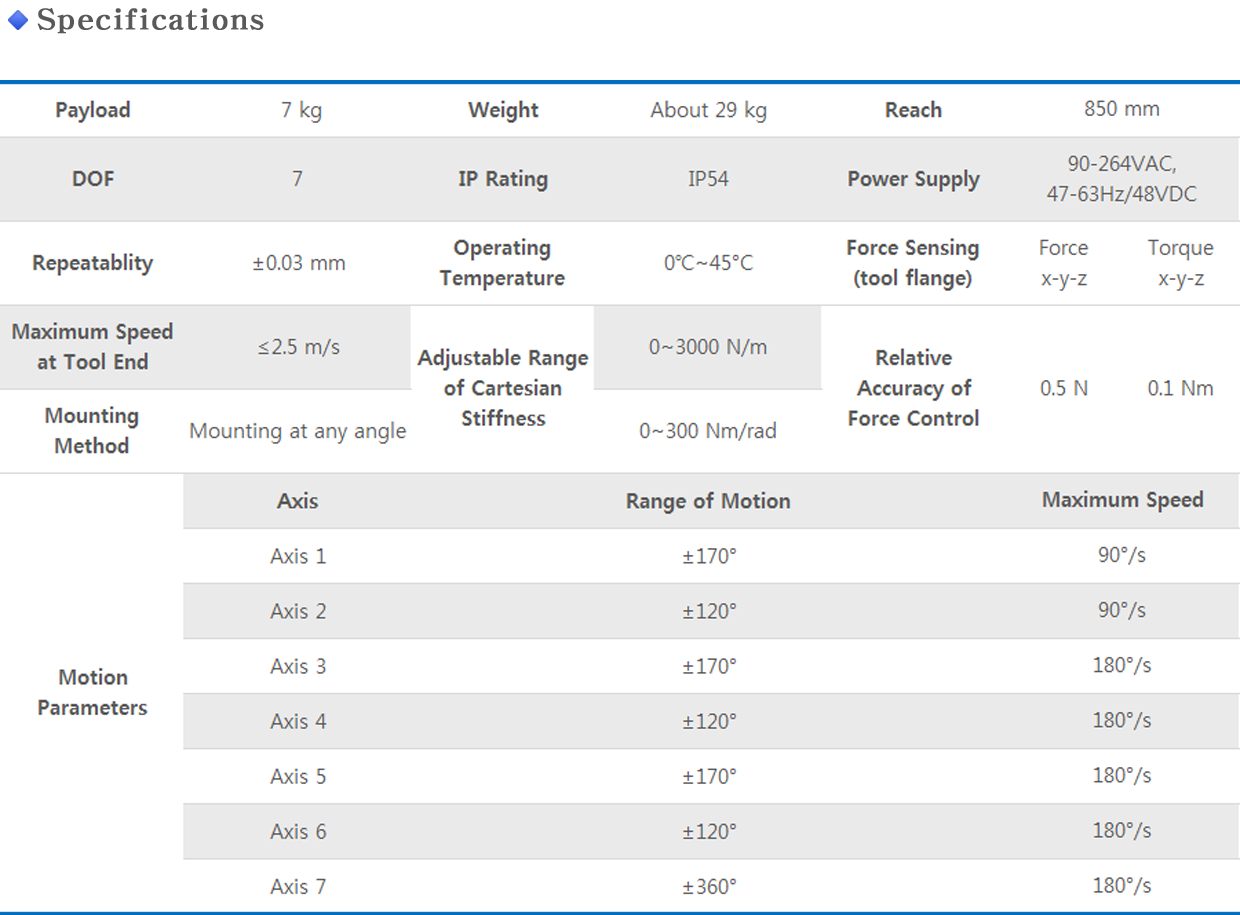Viewport: 1240px width, 915px height.
Task: Click the Maximum Speed at Tool End label
Action: (x=92, y=347)
